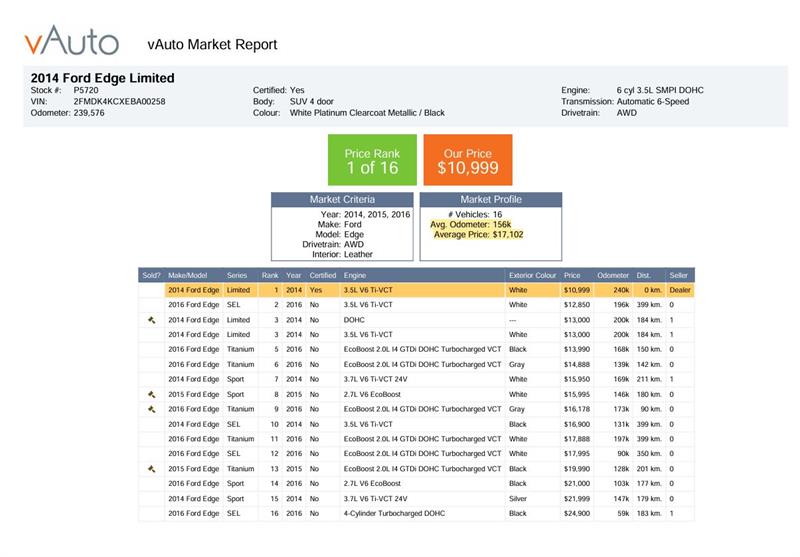Click the highlighted 'Average Price: $17,102' line
Image resolution: width=800 pixels, height=557 pixels.
[x=479, y=235]
